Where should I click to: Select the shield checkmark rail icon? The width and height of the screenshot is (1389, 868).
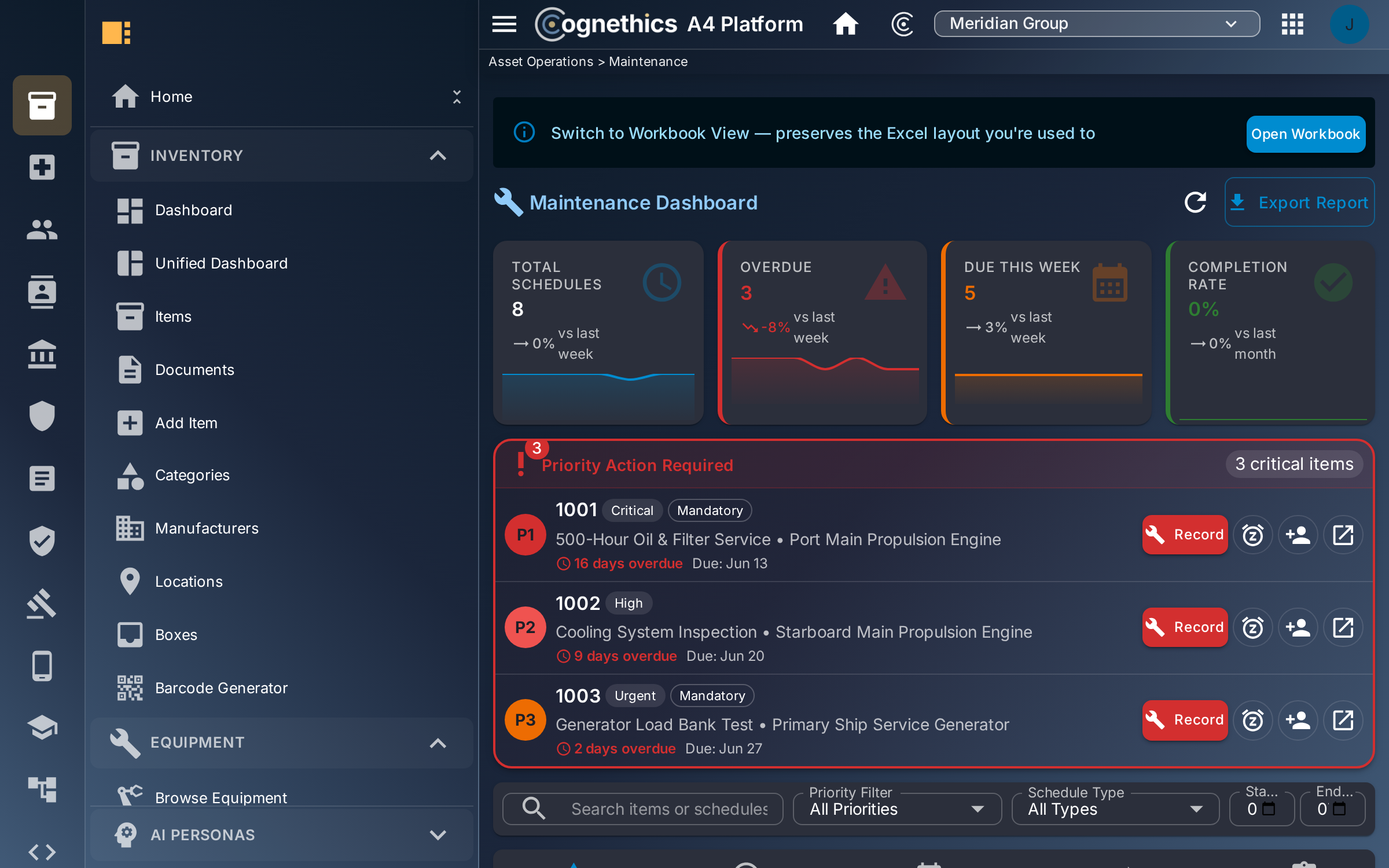(42, 540)
